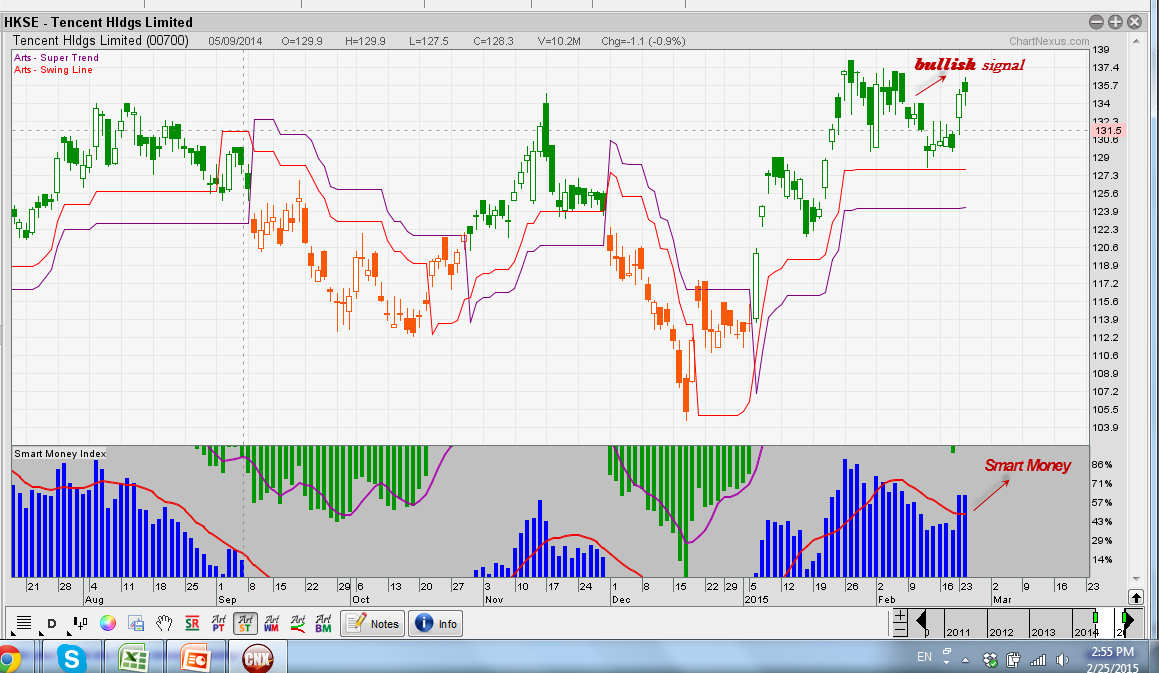Toggle the SR support resistance indicator
The height and width of the screenshot is (673, 1159).
(x=192, y=623)
